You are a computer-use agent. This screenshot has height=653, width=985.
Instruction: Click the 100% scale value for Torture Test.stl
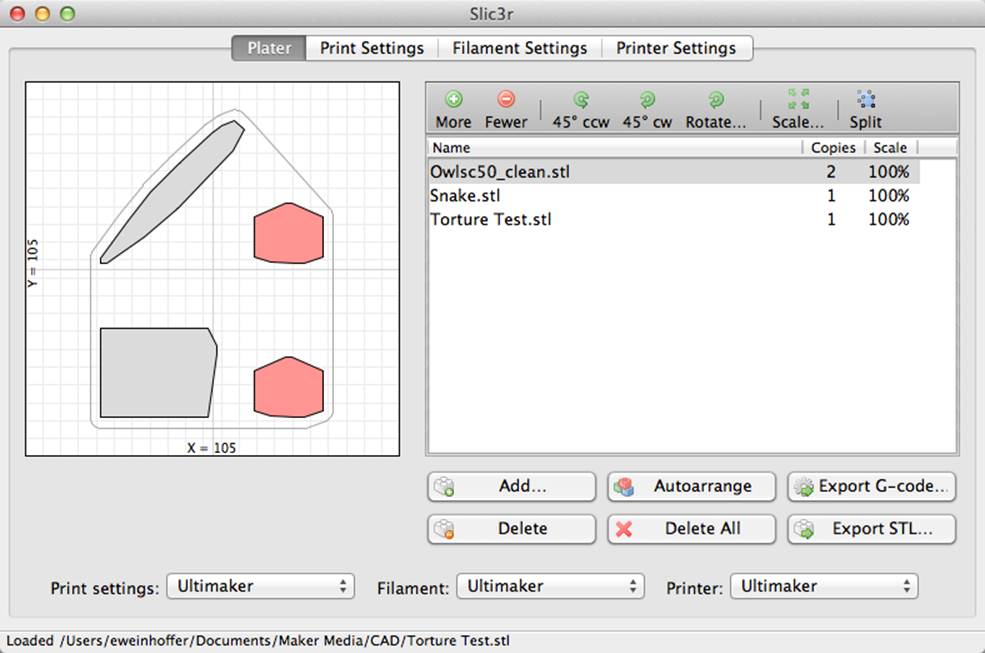click(x=888, y=219)
